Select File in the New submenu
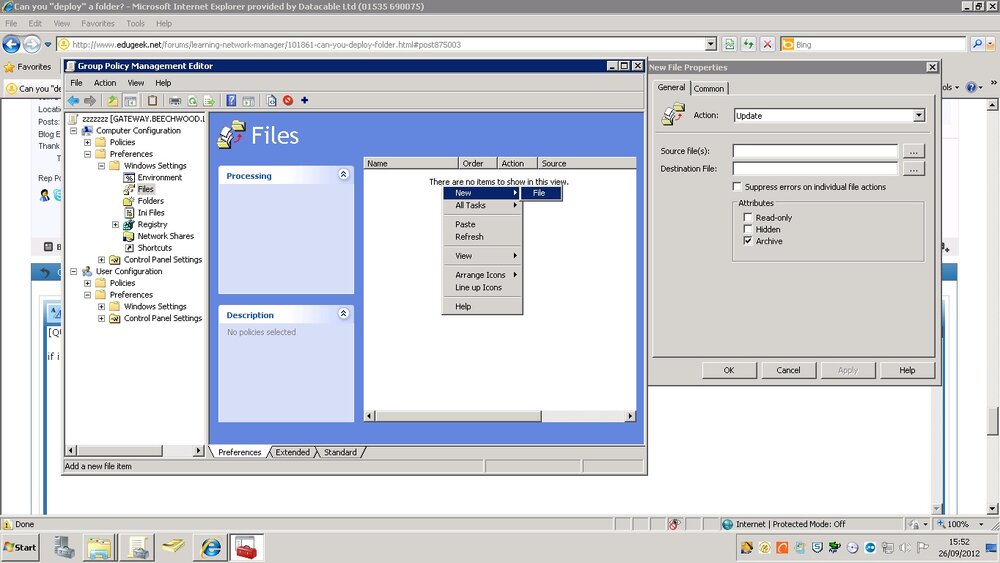The width and height of the screenshot is (1000, 563). 541,193
